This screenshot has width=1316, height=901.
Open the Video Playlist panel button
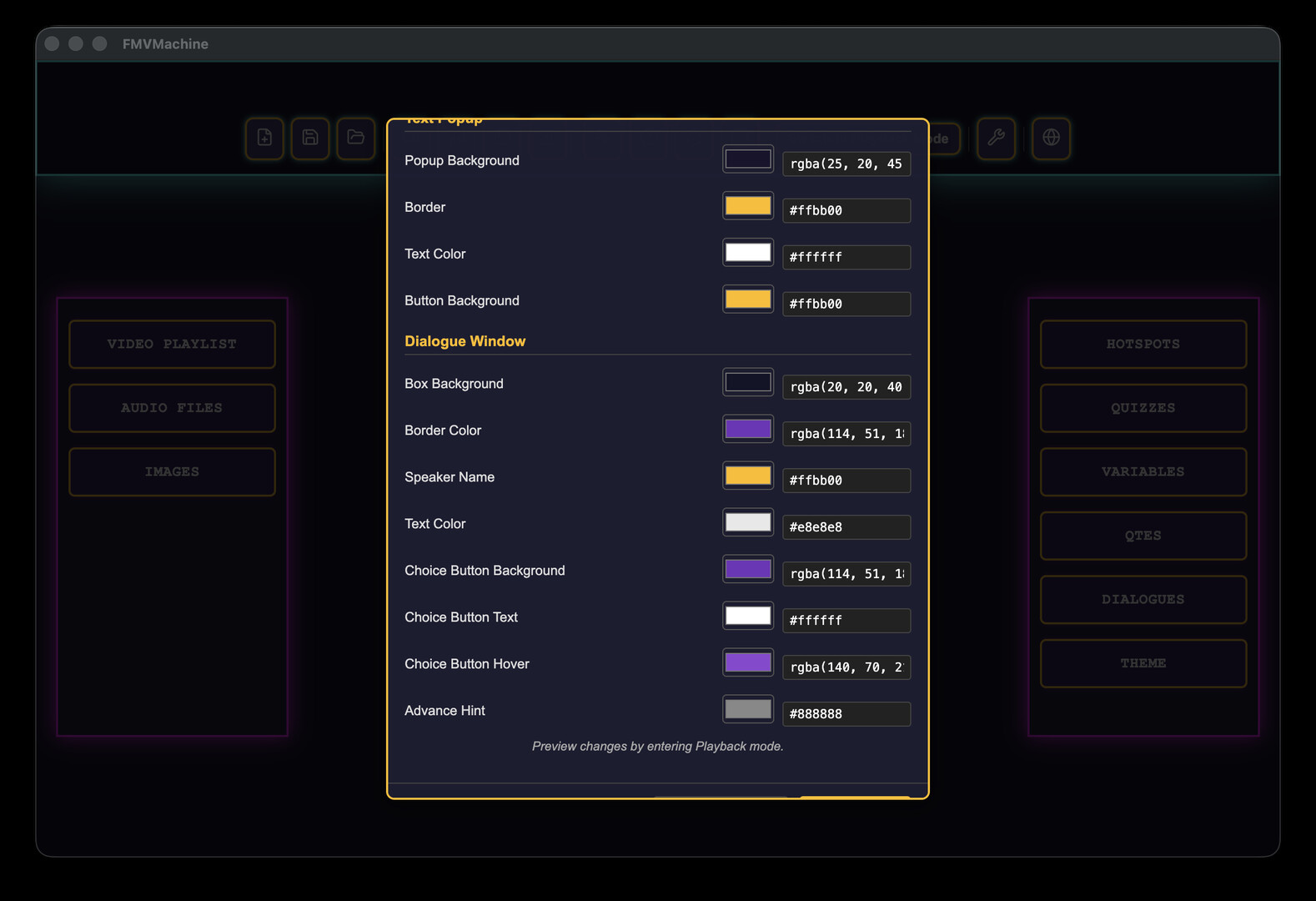pyautogui.click(x=172, y=344)
